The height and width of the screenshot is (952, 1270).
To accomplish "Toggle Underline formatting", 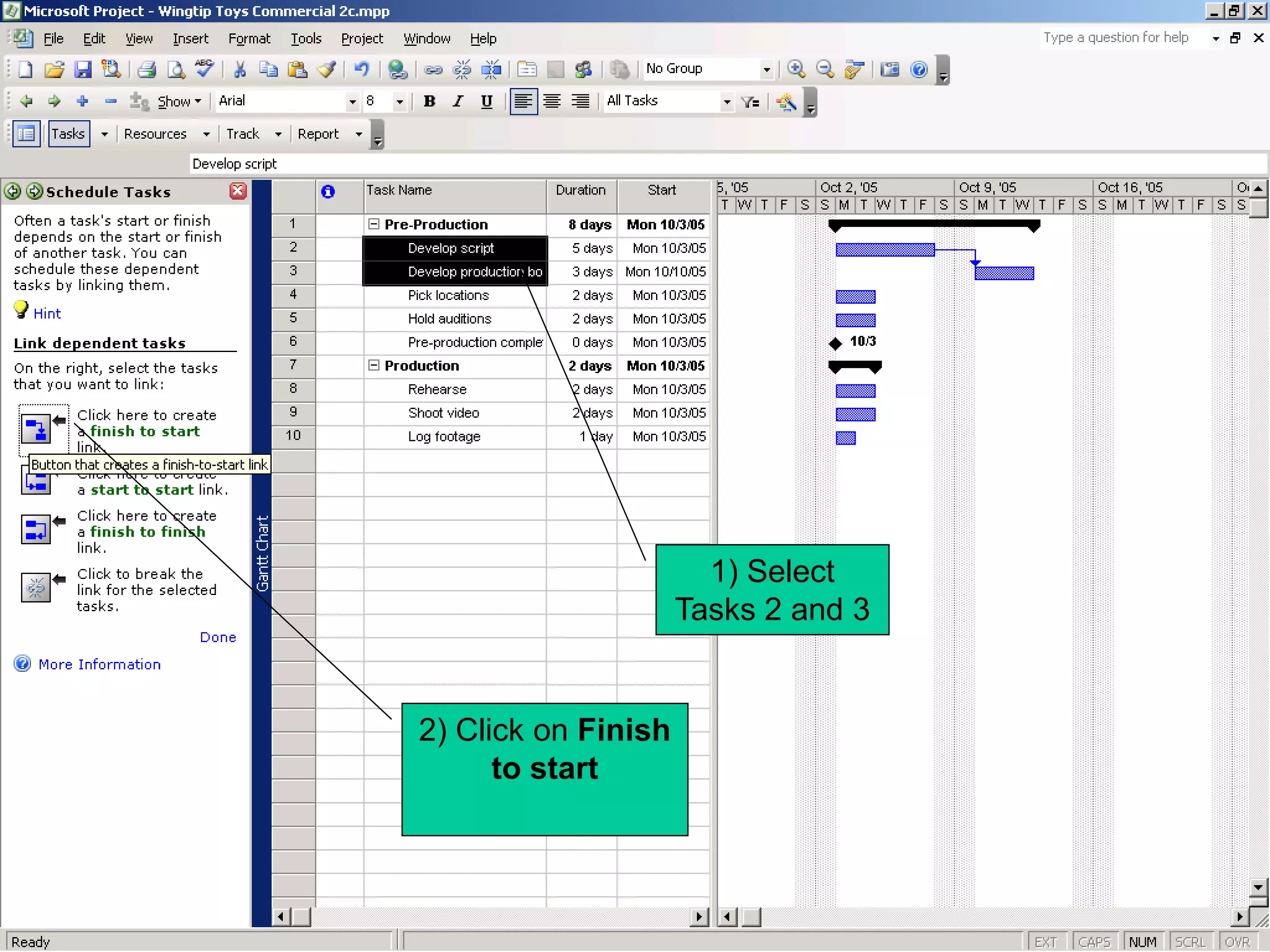I will (x=487, y=102).
